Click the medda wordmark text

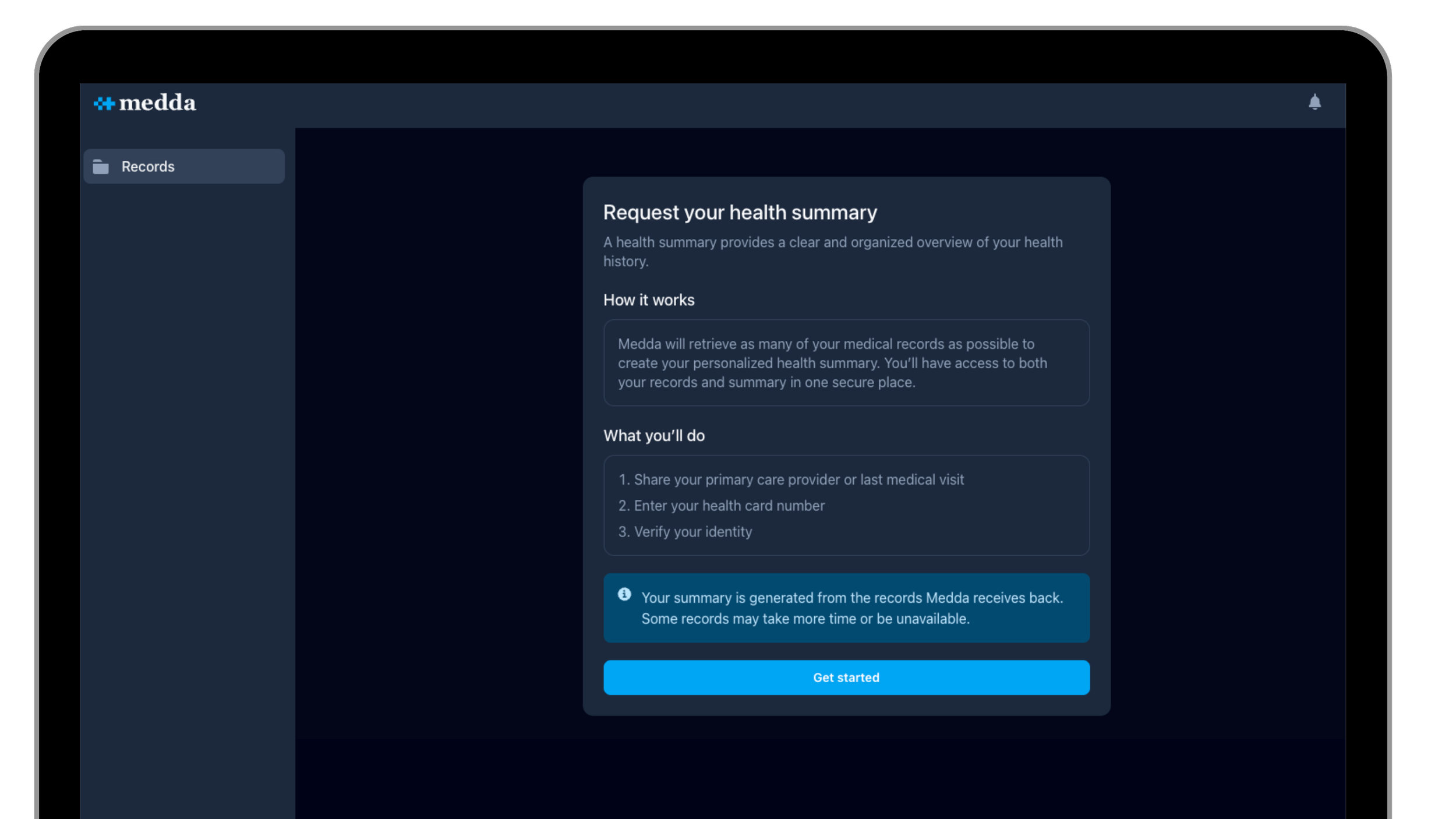tap(157, 103)
